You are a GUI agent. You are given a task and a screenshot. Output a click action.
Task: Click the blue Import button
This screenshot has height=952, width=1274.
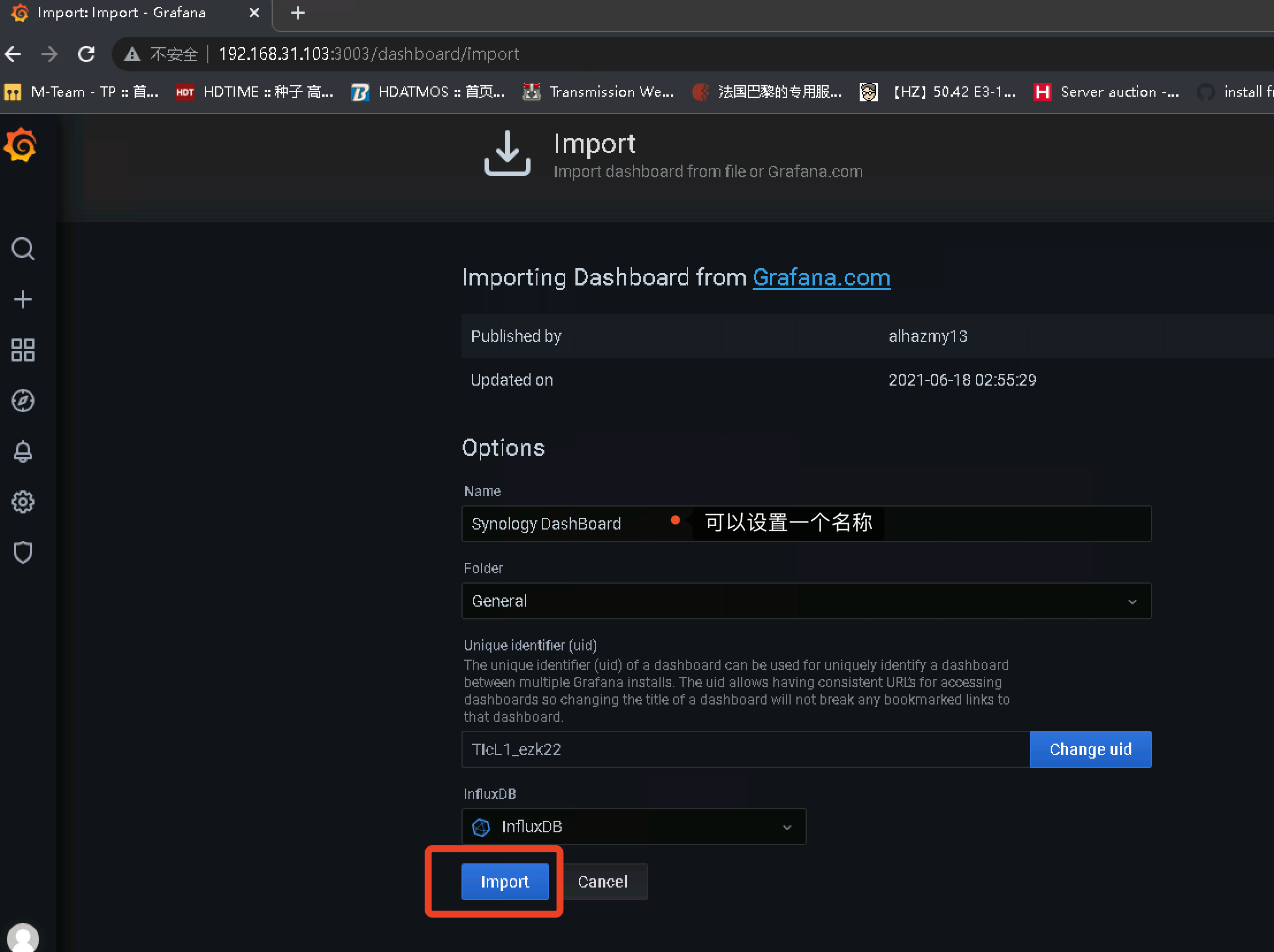coord(505,882)
